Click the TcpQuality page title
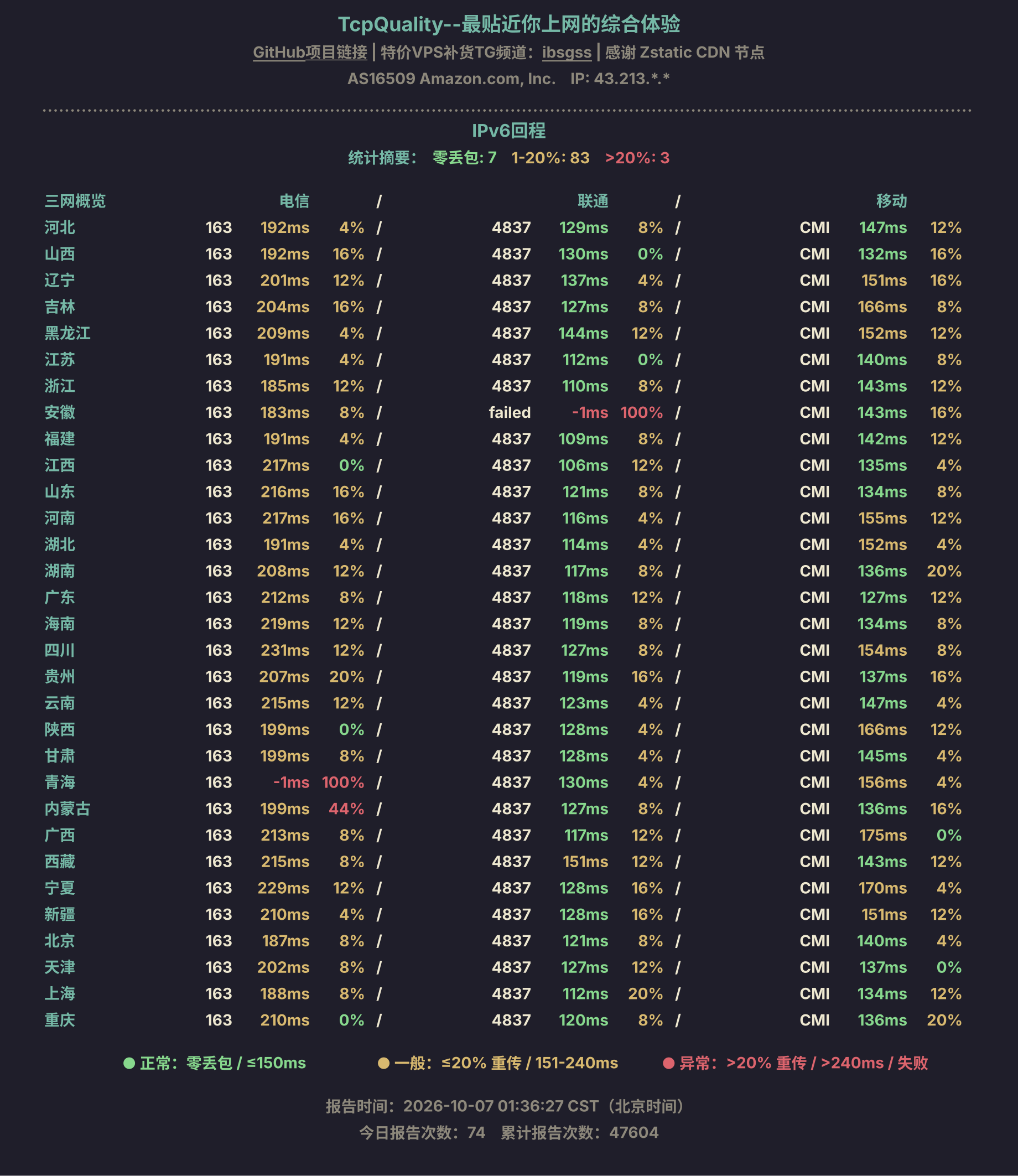Screen dimensions: 1018x1176 click(509, 24)
